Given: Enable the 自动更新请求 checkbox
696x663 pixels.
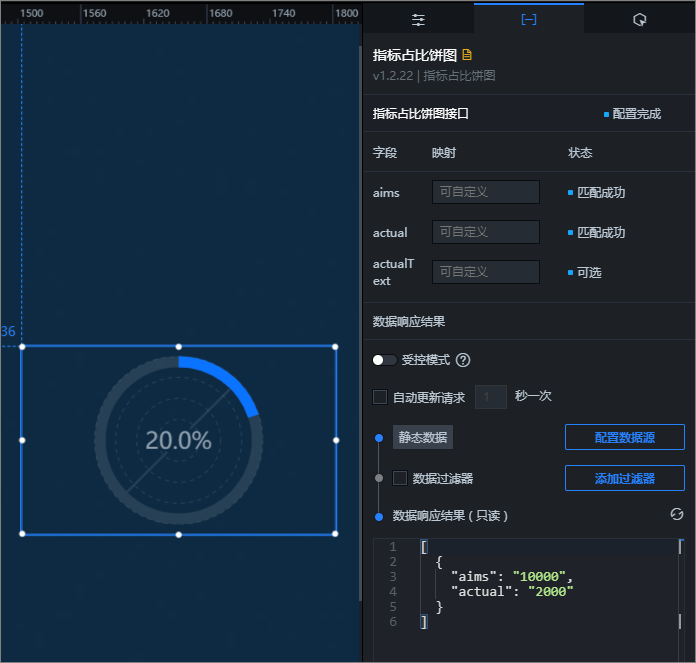Looking at the screenshot, I should click(380, 397).
